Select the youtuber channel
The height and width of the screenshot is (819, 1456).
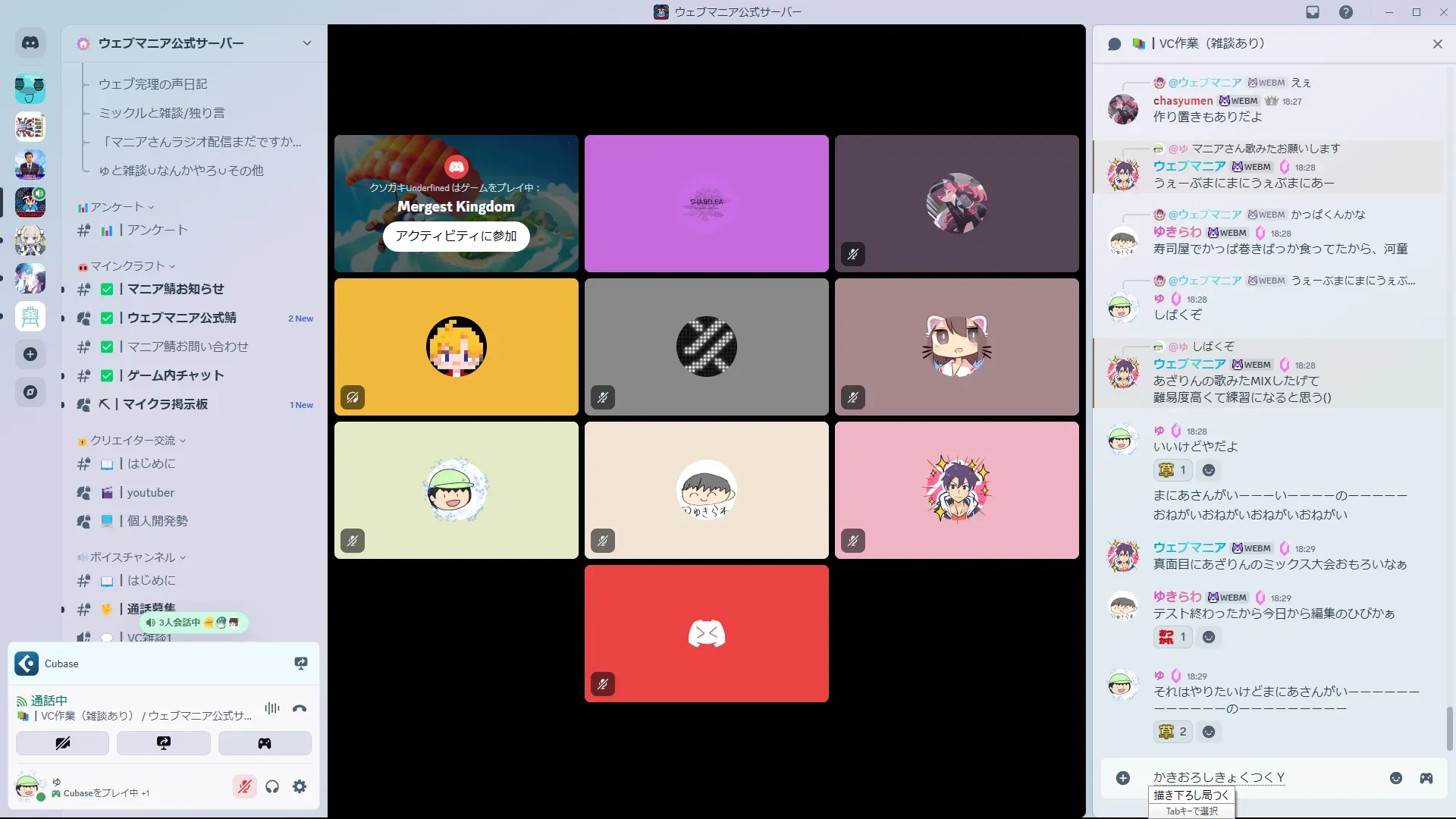click(151, 492)
